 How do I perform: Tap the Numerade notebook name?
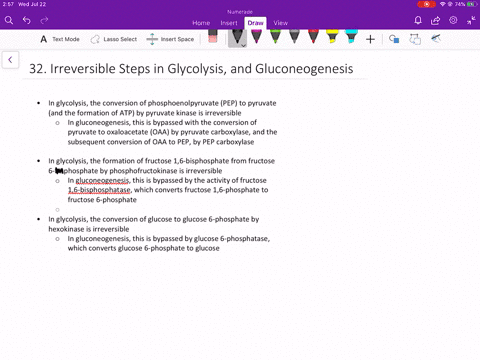[240, 12]
